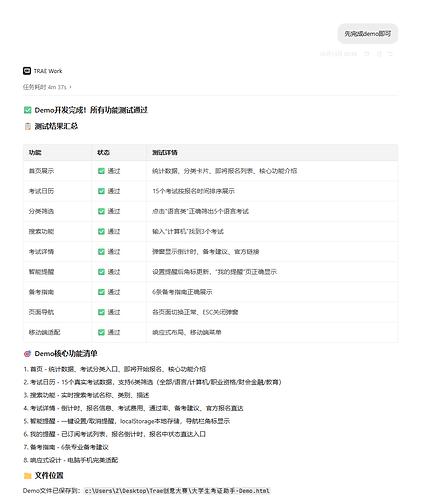Screen dimensions: 421x500
Task: Click the 先完成demo即可 message bubble
Action: coord(368,34)
